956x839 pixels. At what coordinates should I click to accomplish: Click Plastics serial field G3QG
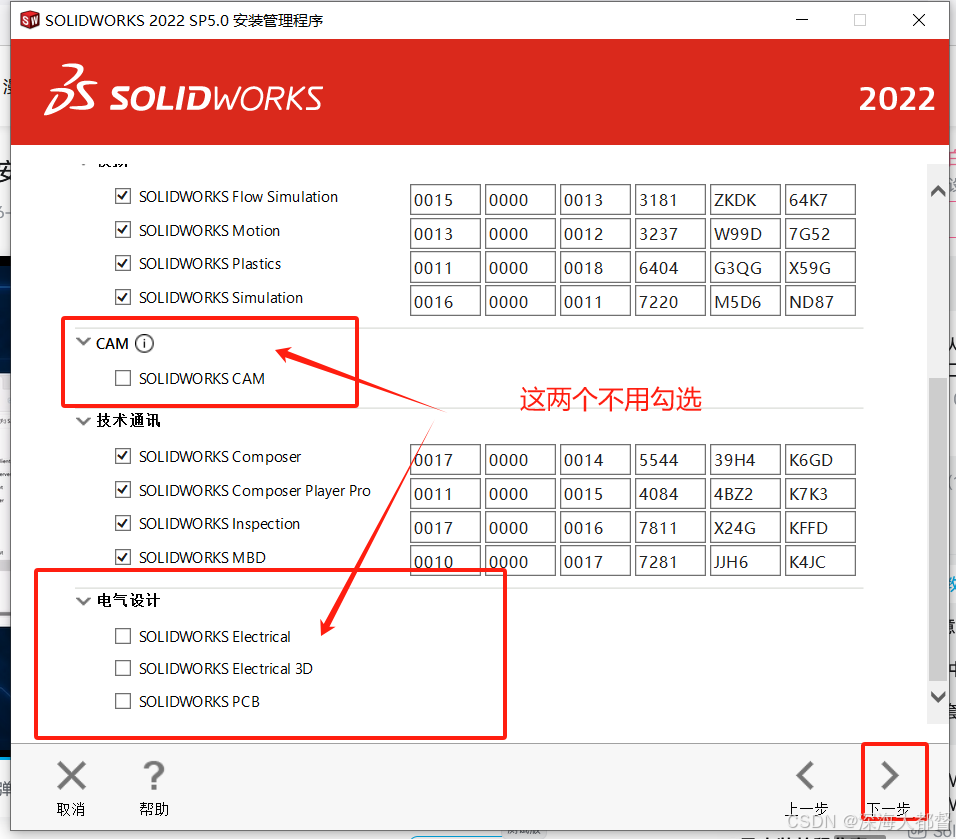pos(745,268)
